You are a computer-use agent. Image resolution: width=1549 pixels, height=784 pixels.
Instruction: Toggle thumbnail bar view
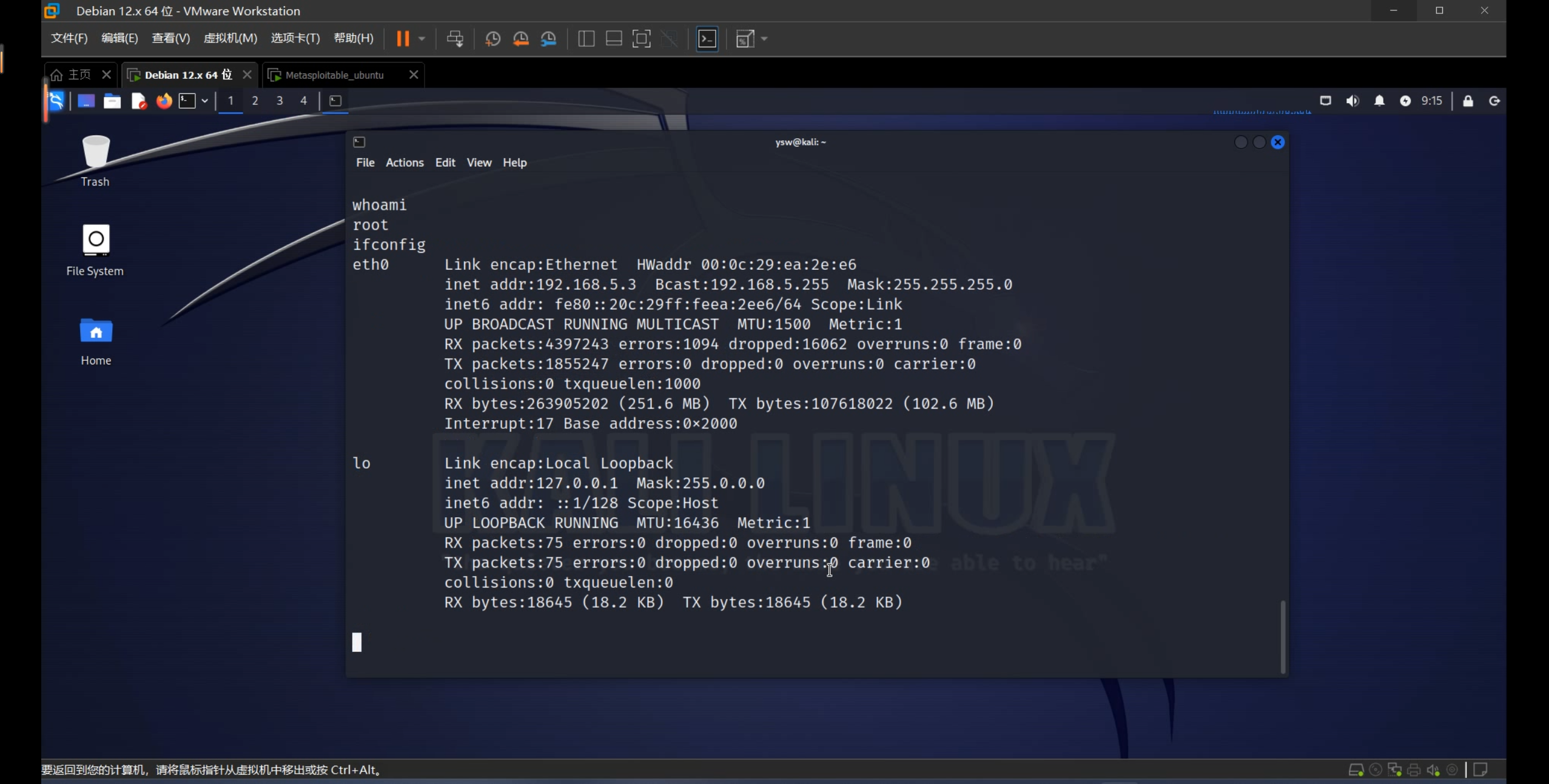pos(614,39)
